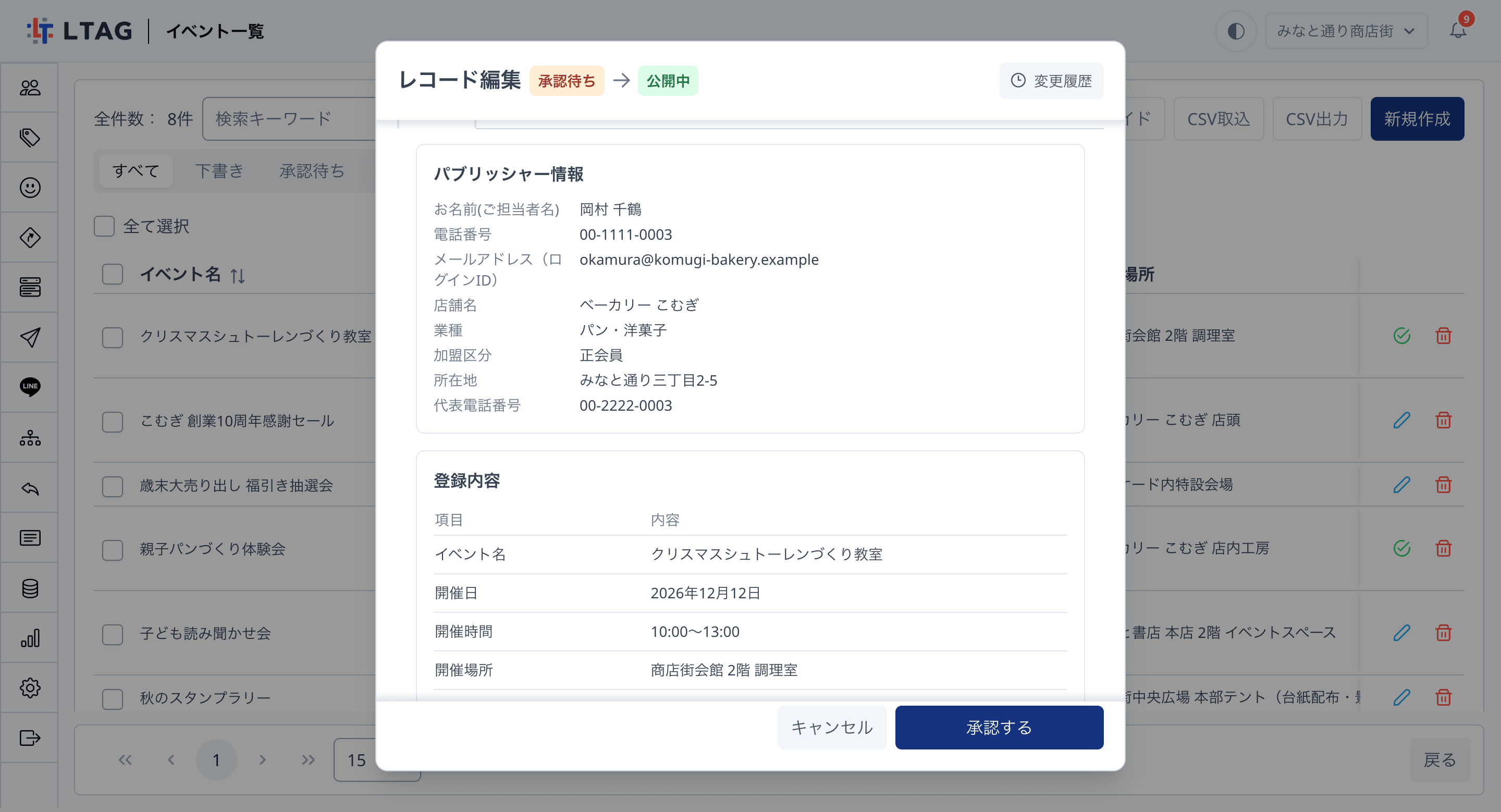Switch to the 下書き tab
The image size is (1501, 812).
tap(219, 170)
